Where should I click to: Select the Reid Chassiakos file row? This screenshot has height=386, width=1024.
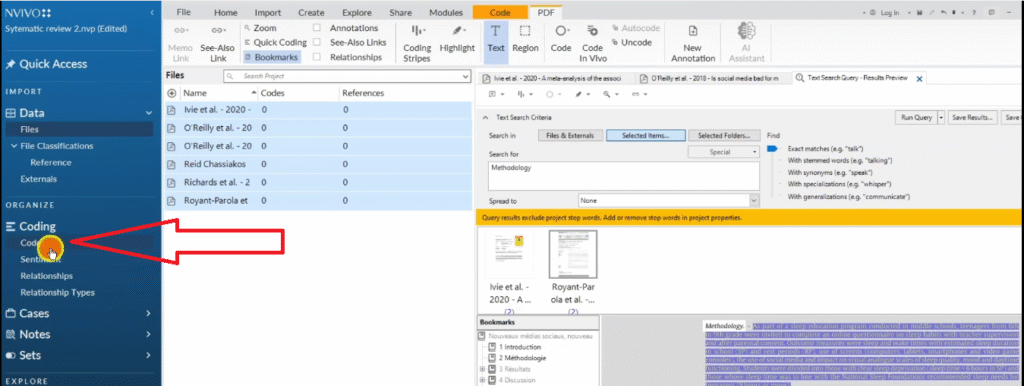pyautogui.click(x=317, y=164)
